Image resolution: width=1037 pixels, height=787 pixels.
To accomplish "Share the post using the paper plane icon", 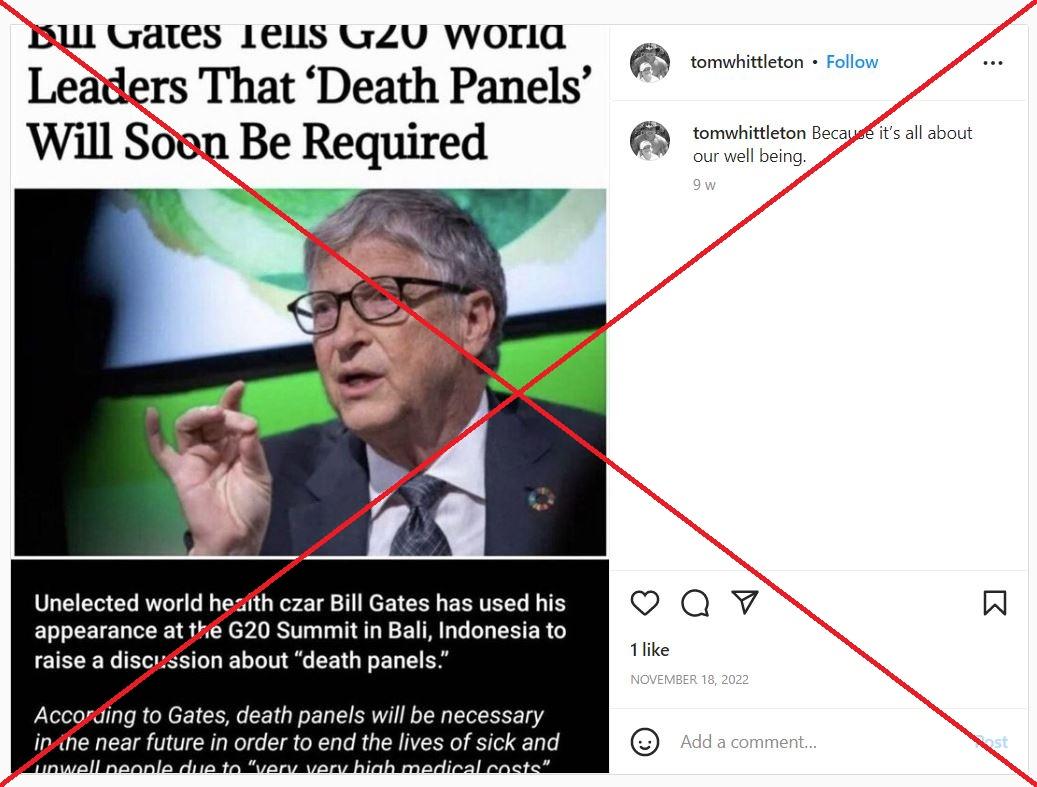I will point(745,602).
